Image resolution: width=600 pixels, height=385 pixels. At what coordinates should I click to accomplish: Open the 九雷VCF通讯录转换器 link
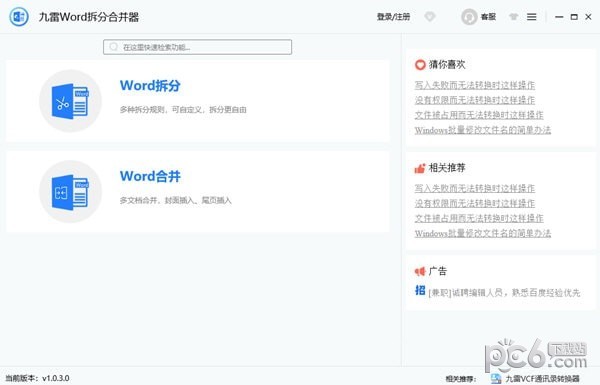(x=543, y=378)
